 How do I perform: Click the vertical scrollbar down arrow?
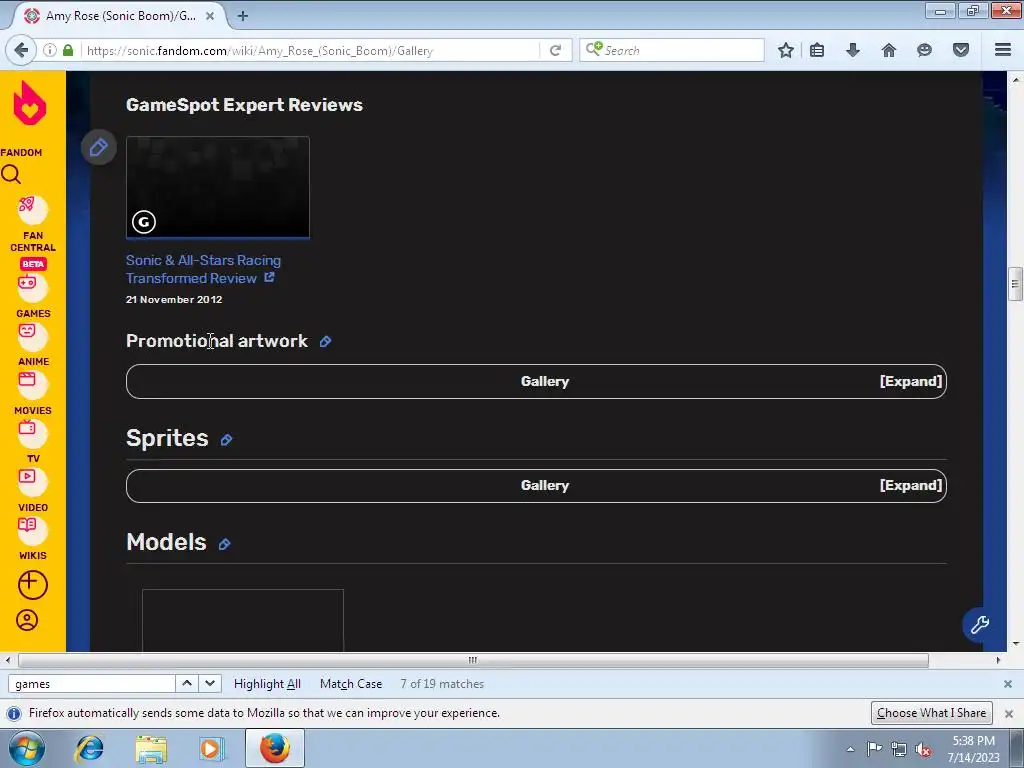(1016, 644)
